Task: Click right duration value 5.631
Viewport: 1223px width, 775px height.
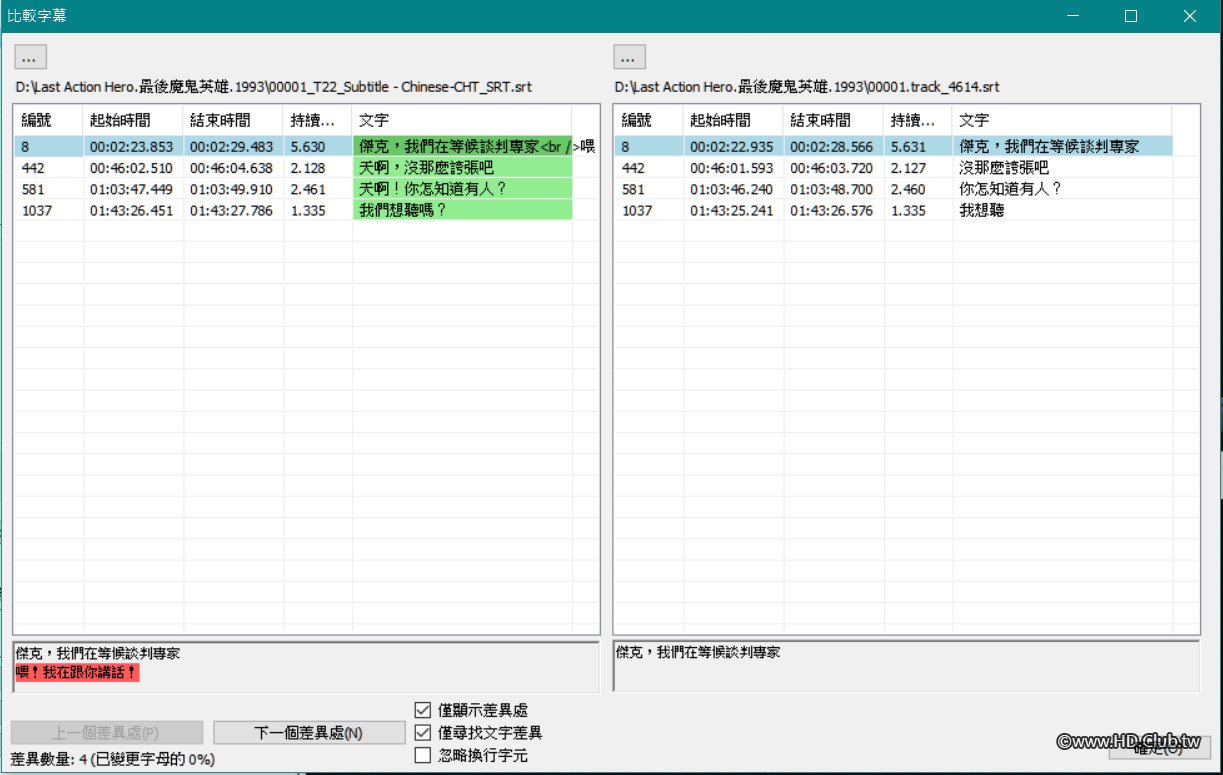Action: [x=908, y=146]
